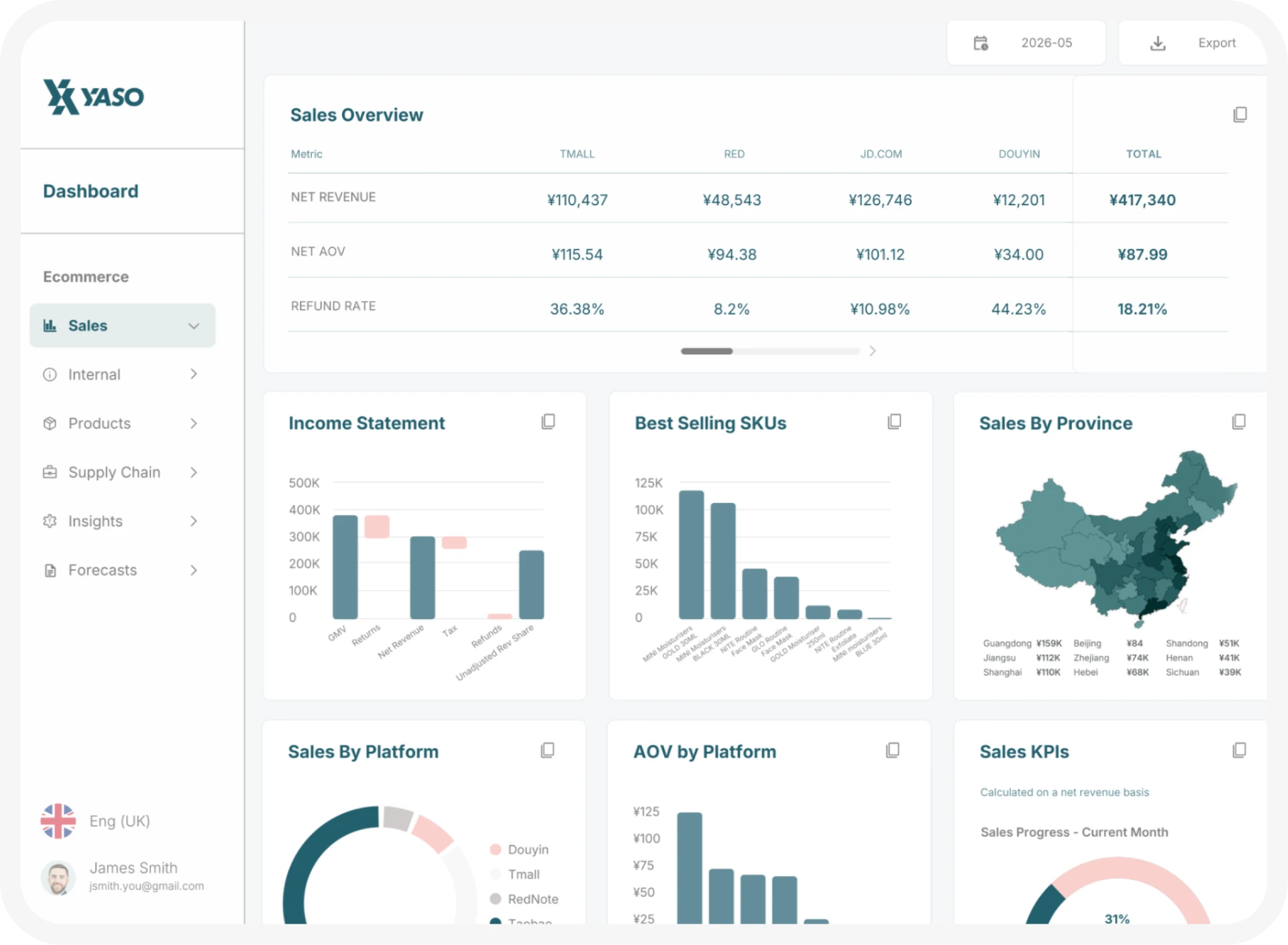Open the Products menu item
This screenshot has height=945, width=1288.
click(122, 423)
